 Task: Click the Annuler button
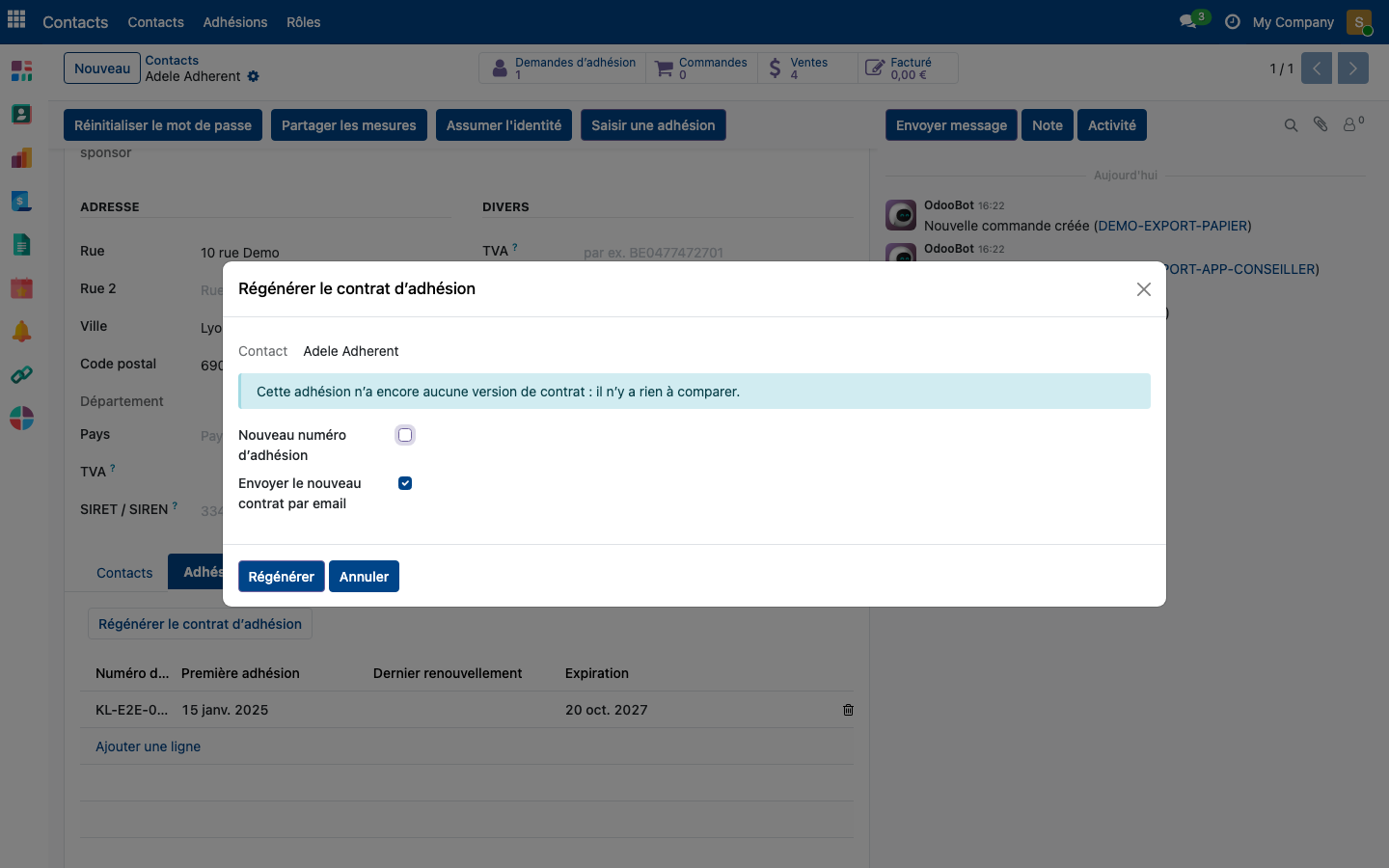pyautogui.click(x=364, y=577)
